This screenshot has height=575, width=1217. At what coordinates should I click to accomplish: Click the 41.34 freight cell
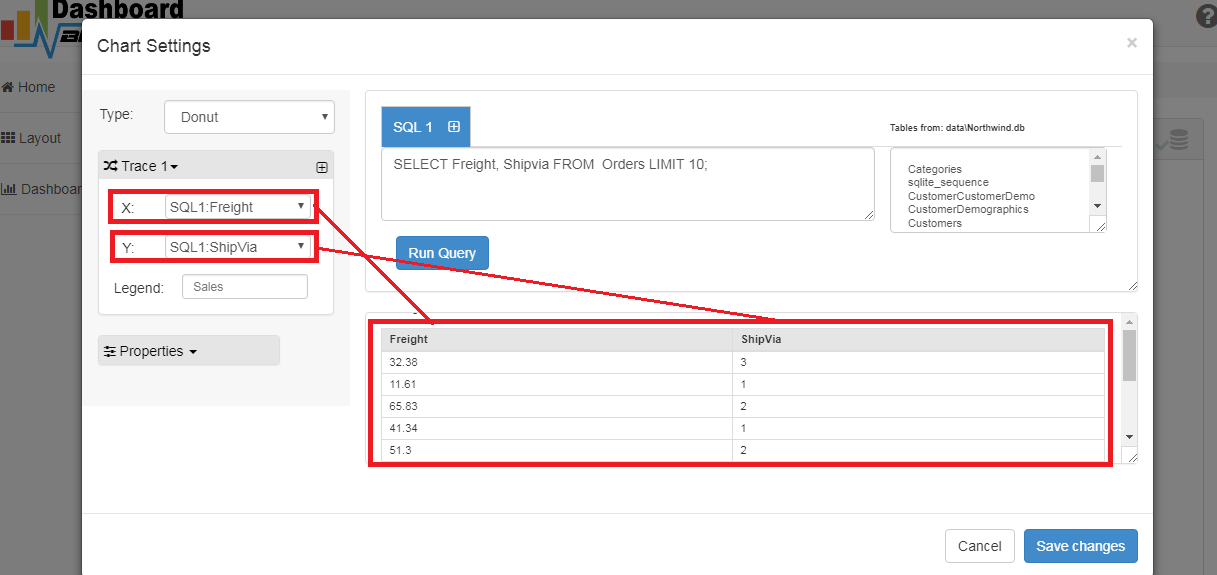click(557, 428)
